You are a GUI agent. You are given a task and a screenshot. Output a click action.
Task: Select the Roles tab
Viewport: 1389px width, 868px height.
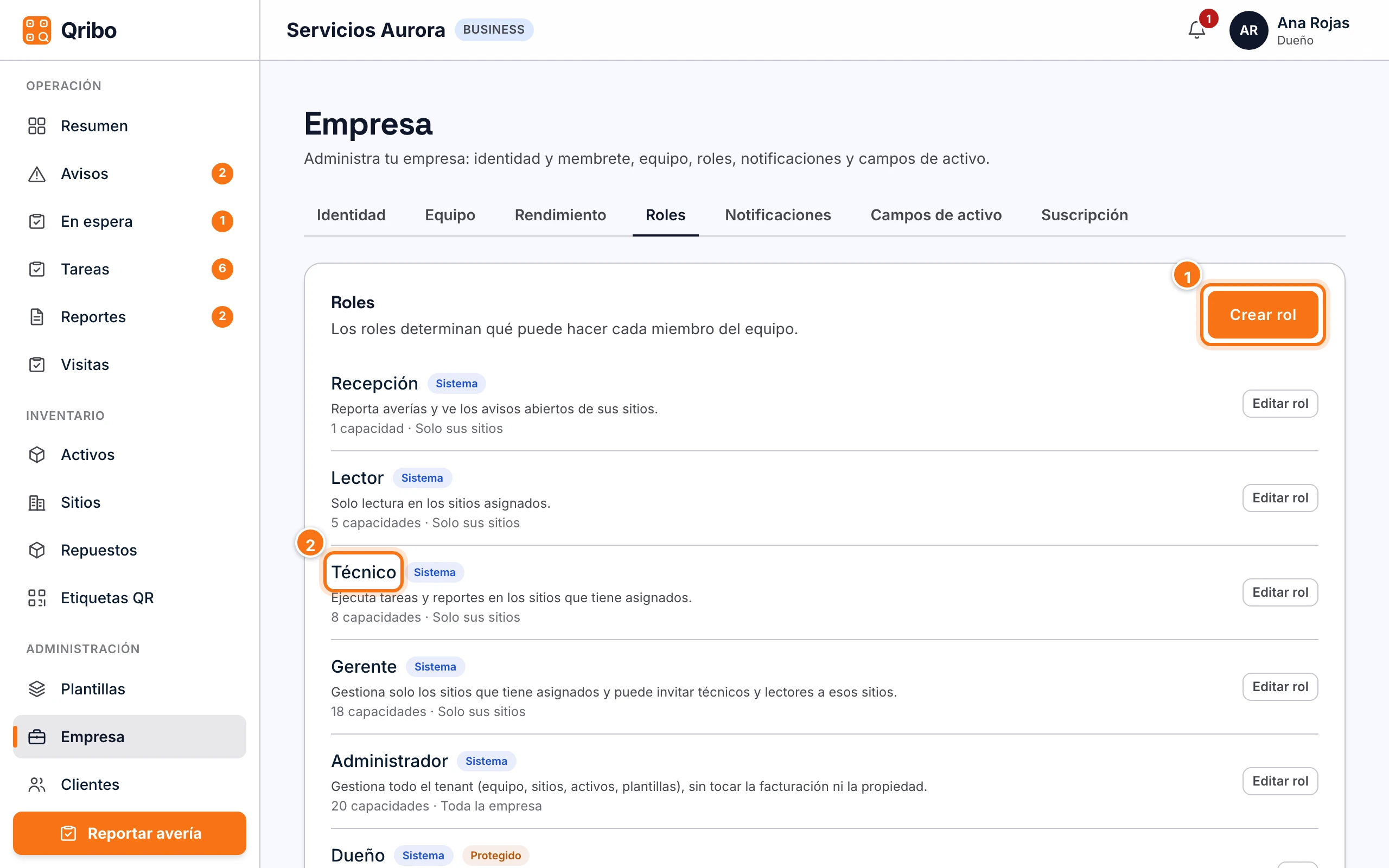(x=665, y=215)
